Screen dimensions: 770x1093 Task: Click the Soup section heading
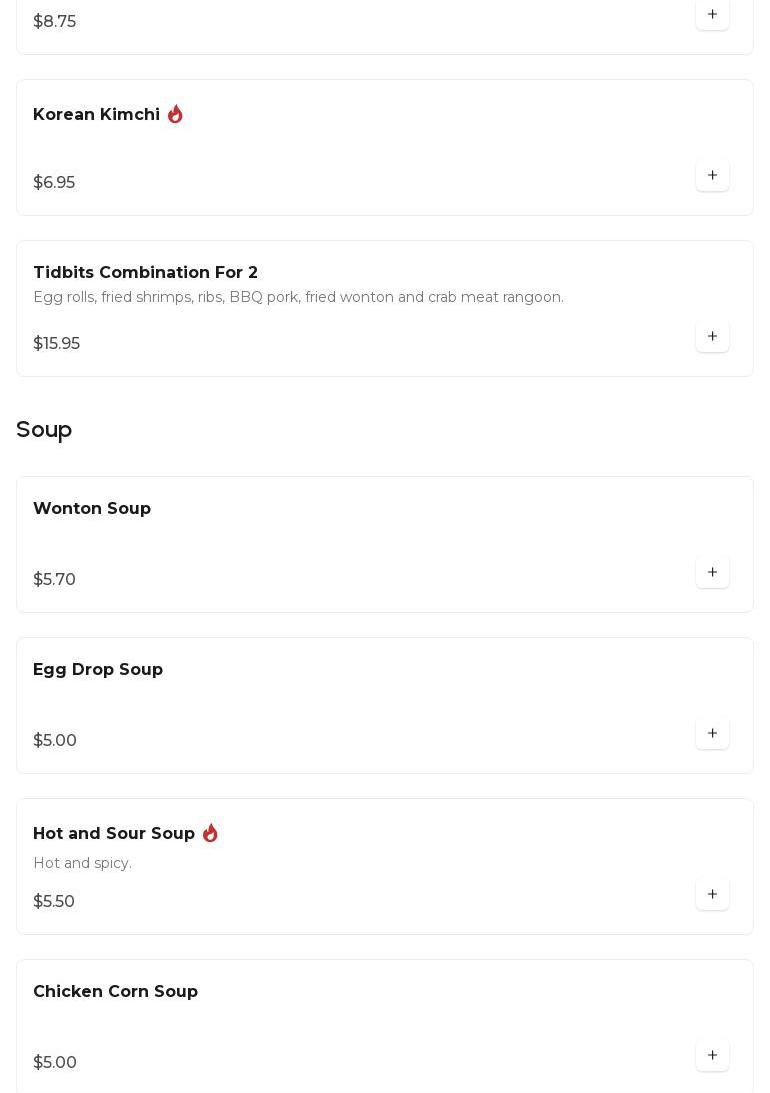(44, 430)
